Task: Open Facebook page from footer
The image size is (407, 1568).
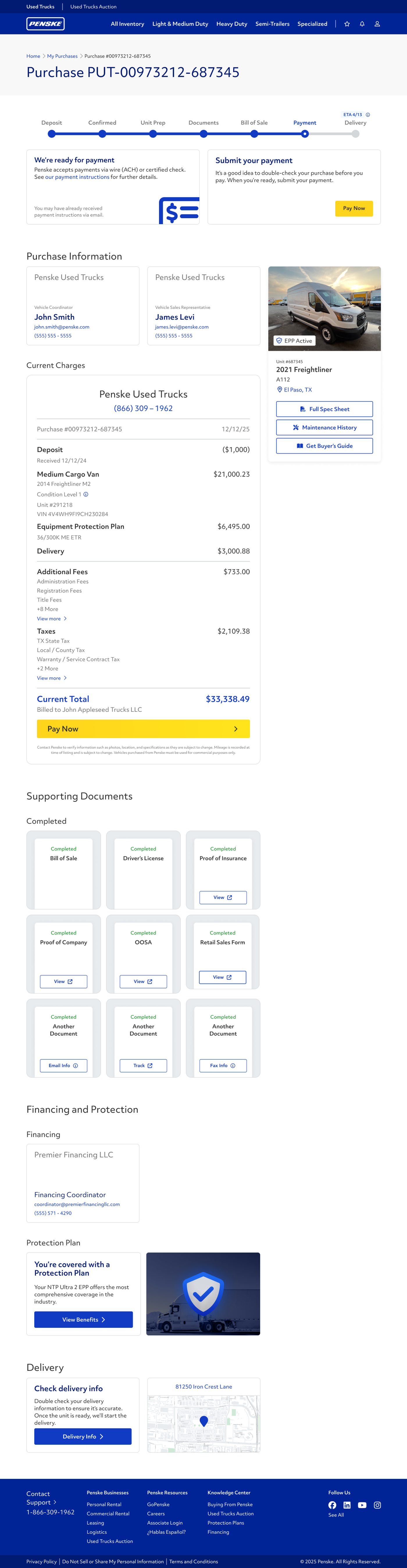Action: click(x=332, y=1505)
